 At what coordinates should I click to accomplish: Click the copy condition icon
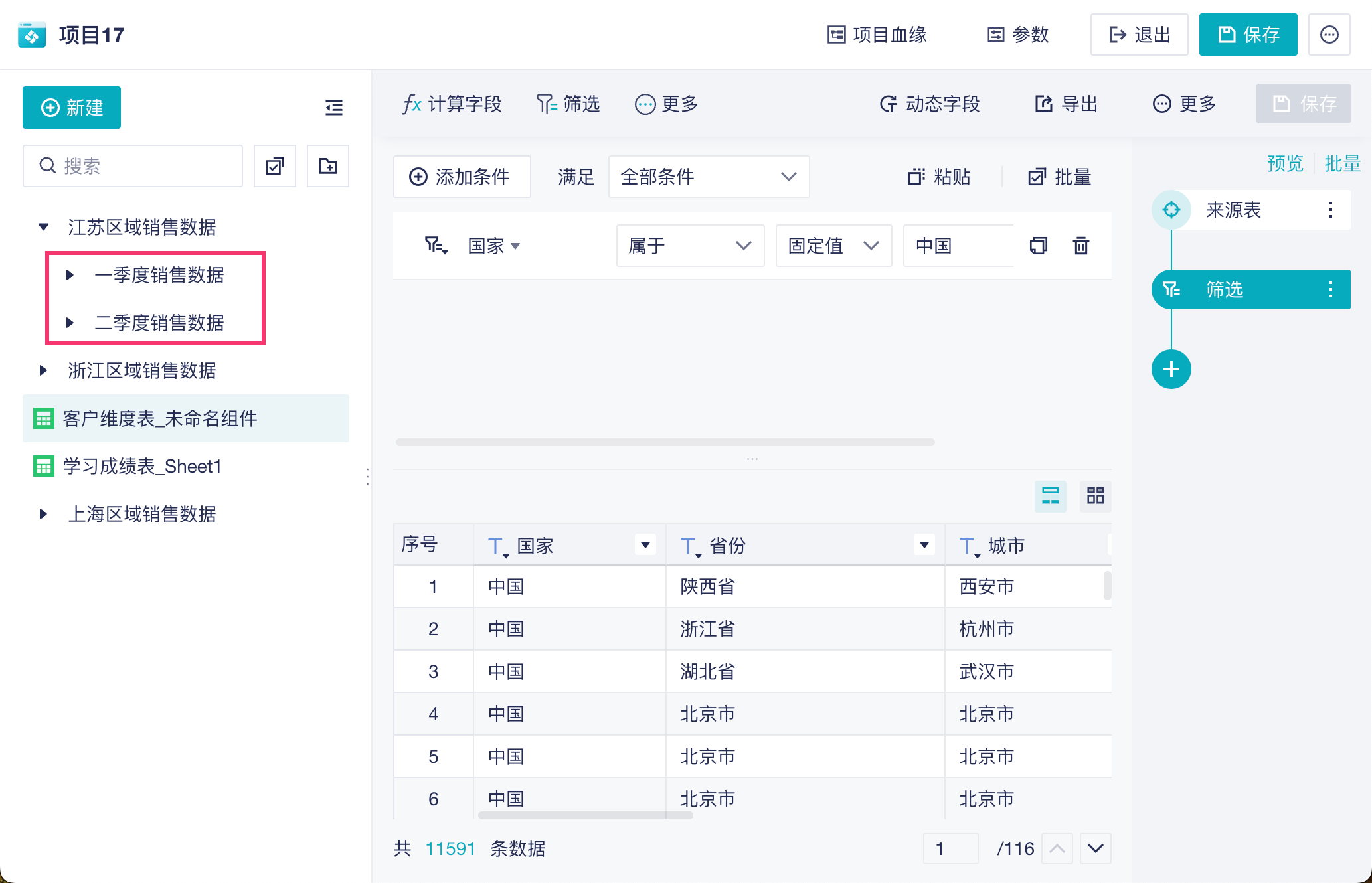[x=1038, y=246]
